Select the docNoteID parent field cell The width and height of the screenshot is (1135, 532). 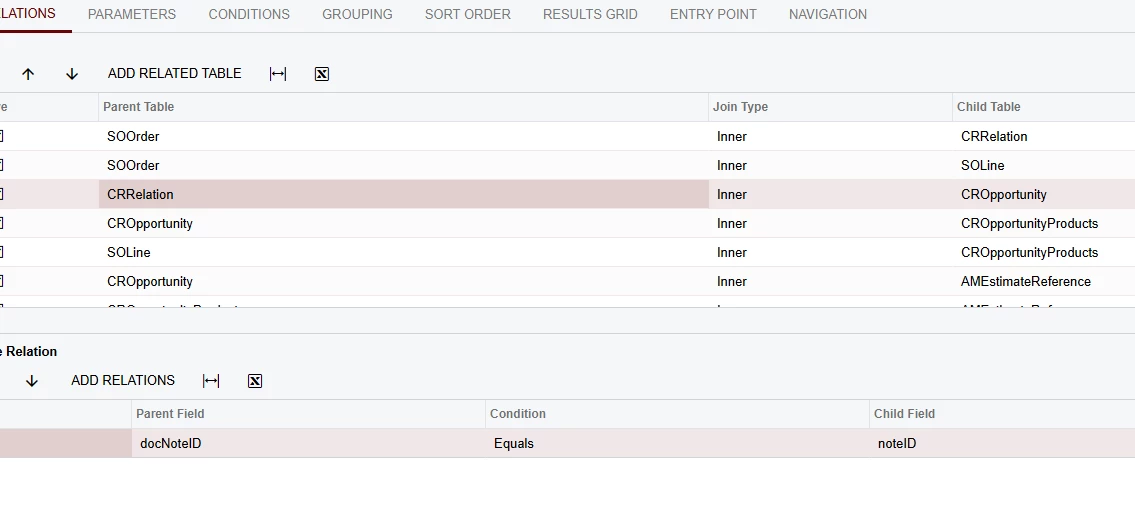(308, 443)
